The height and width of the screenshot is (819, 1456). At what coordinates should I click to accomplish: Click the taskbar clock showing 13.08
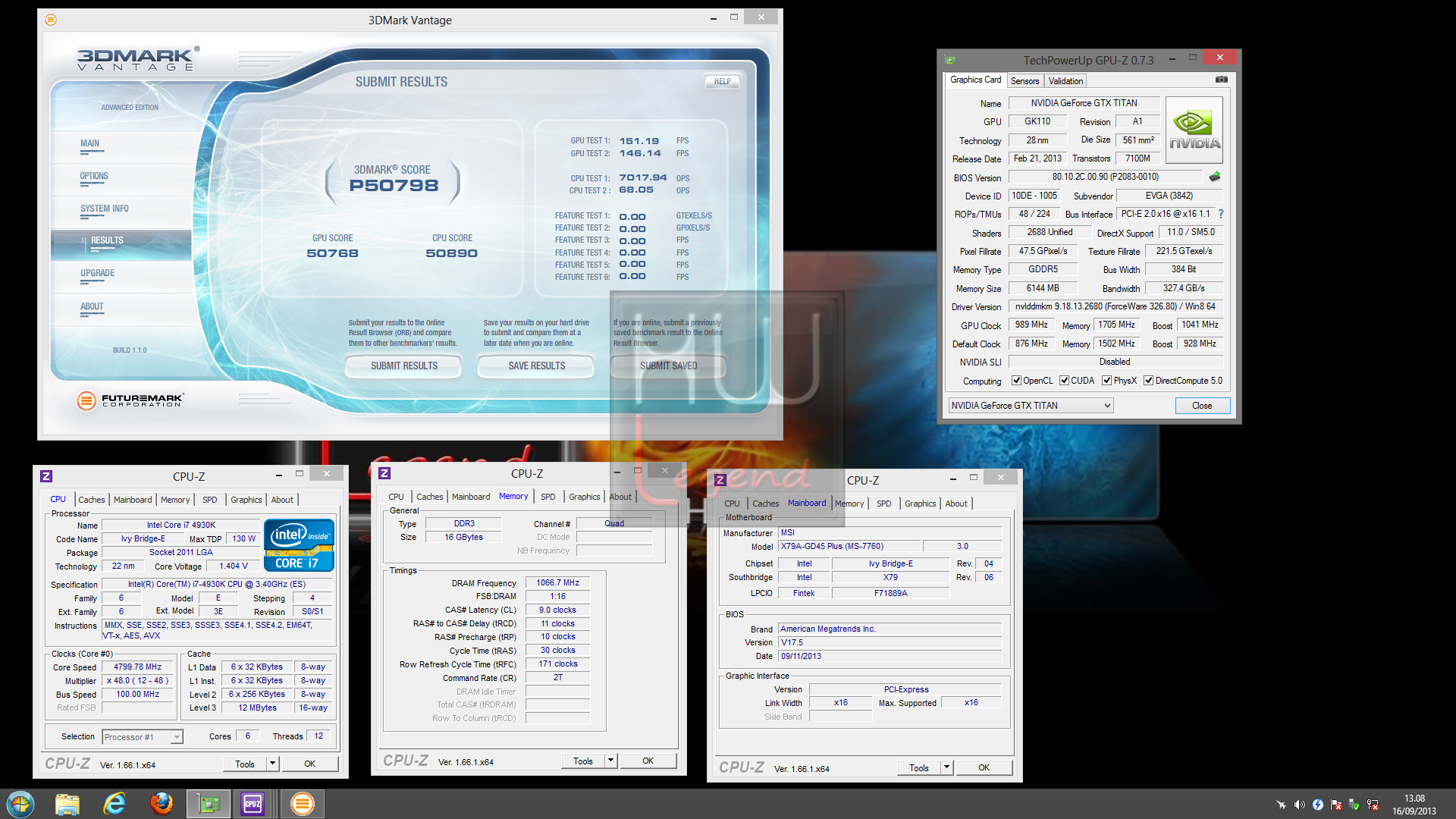pos(1414,805)
